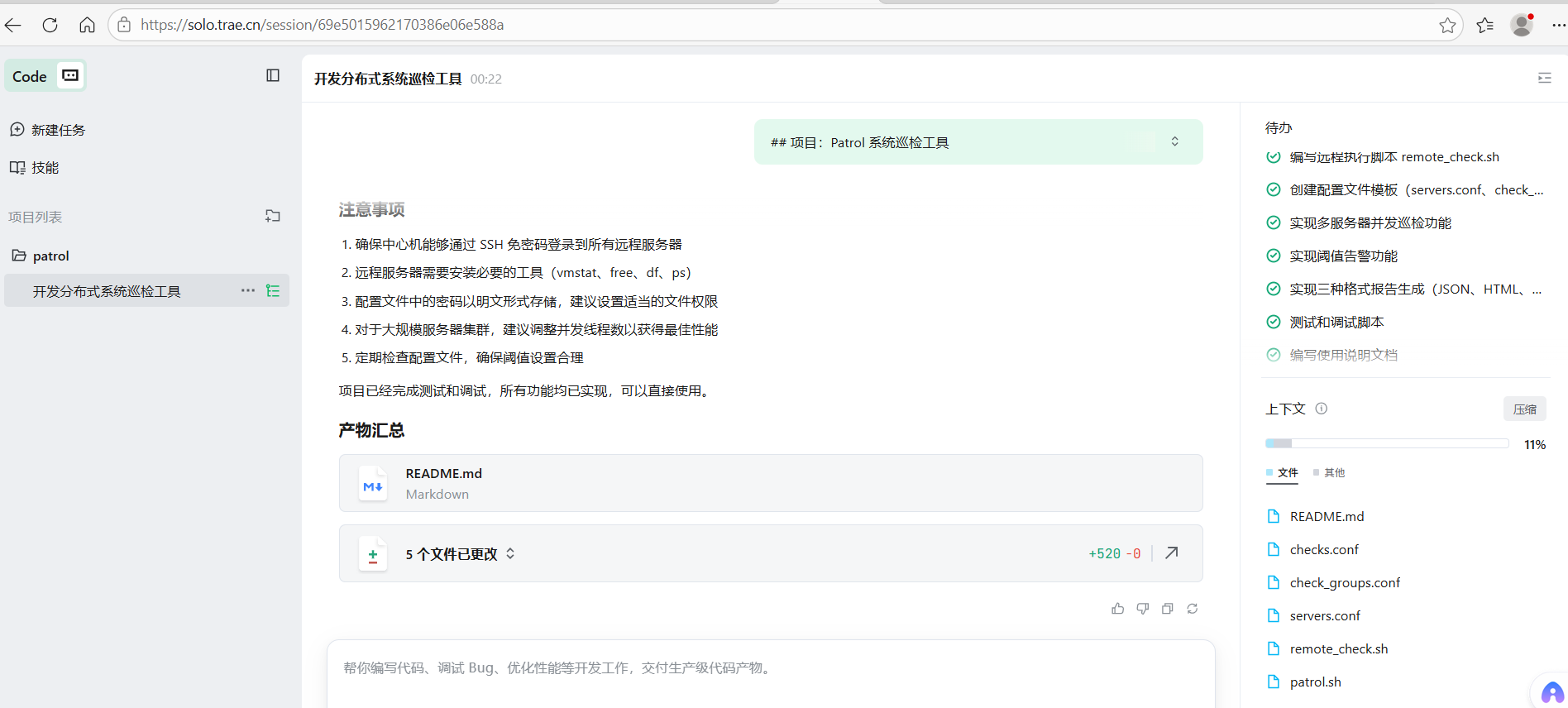Open more options for the patrol task
The width and height of the screenshot is (1568, 708).
(247, 290)
